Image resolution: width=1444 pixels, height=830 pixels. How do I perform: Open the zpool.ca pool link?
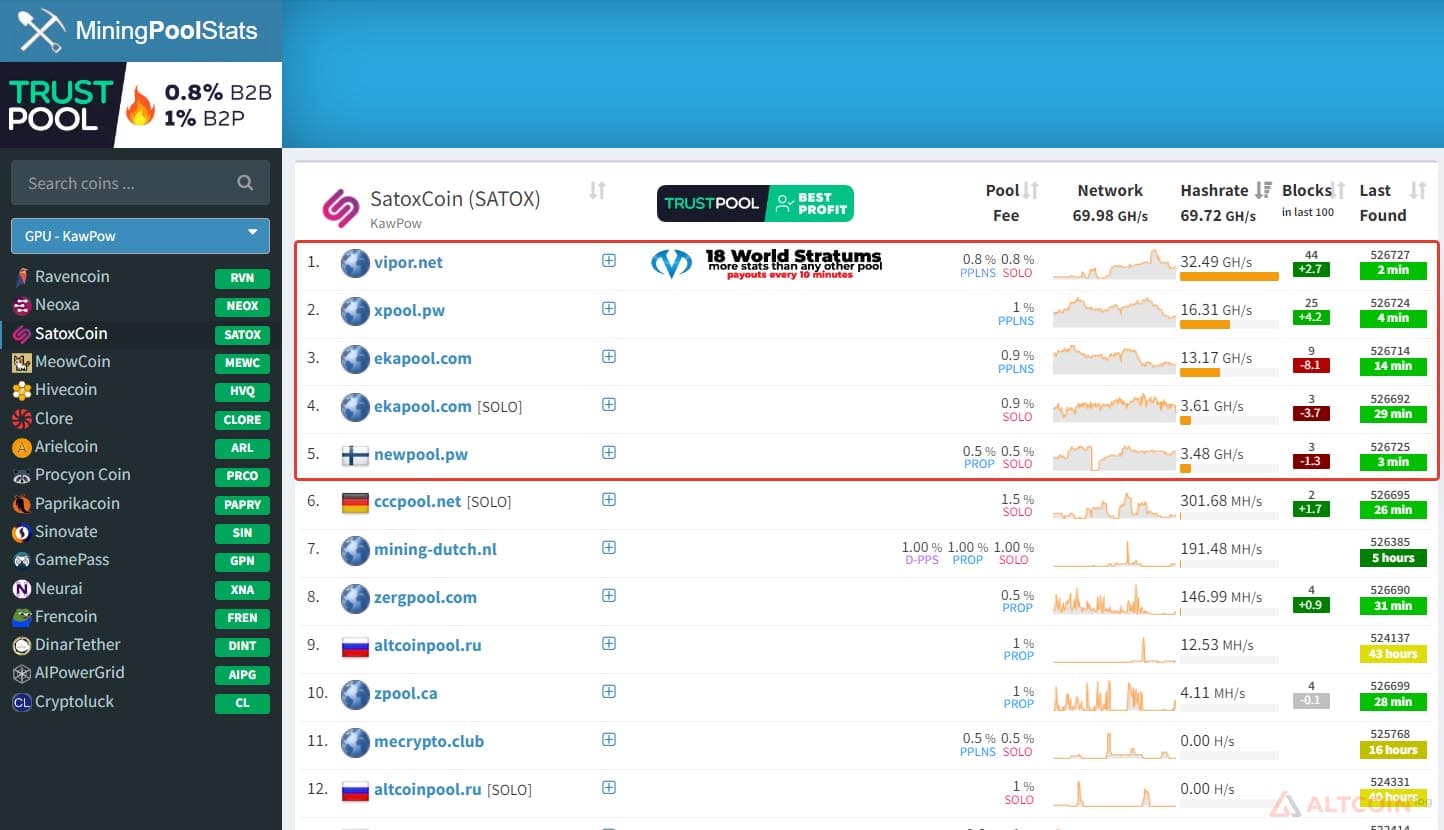[406, 693]
